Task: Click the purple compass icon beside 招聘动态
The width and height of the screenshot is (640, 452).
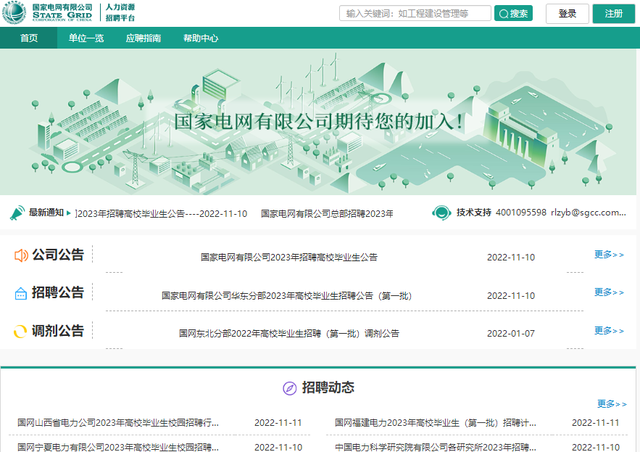Action: pyautogui.click(x=290, y=388)
